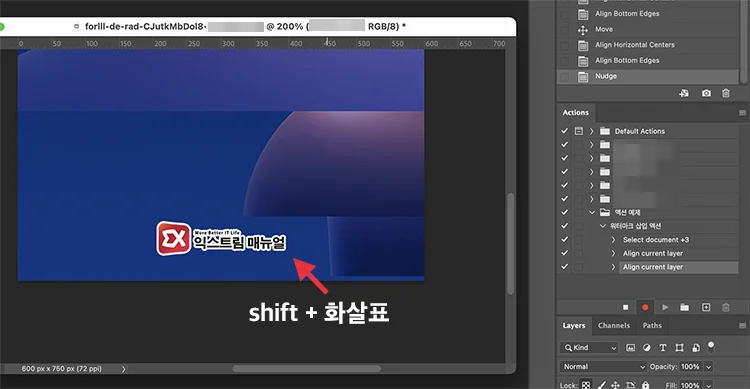Select the Layers tab
750x389 pixels.
574,326
